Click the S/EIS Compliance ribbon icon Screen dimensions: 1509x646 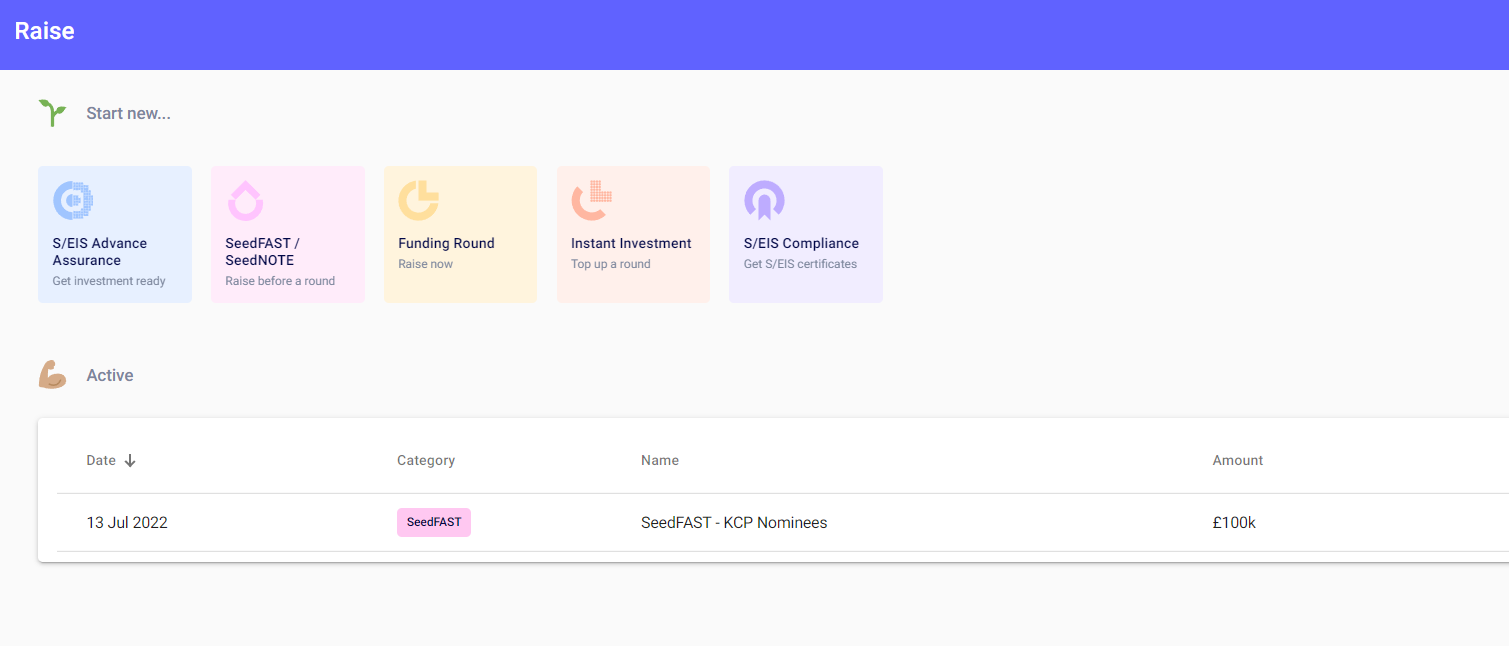point(764,200)
